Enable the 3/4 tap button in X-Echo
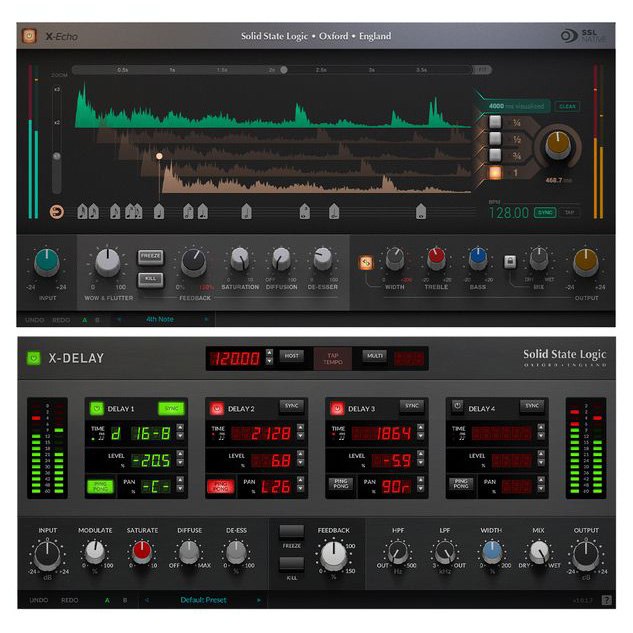Screen dimensions: 633x633 click(x=495, y=155)
